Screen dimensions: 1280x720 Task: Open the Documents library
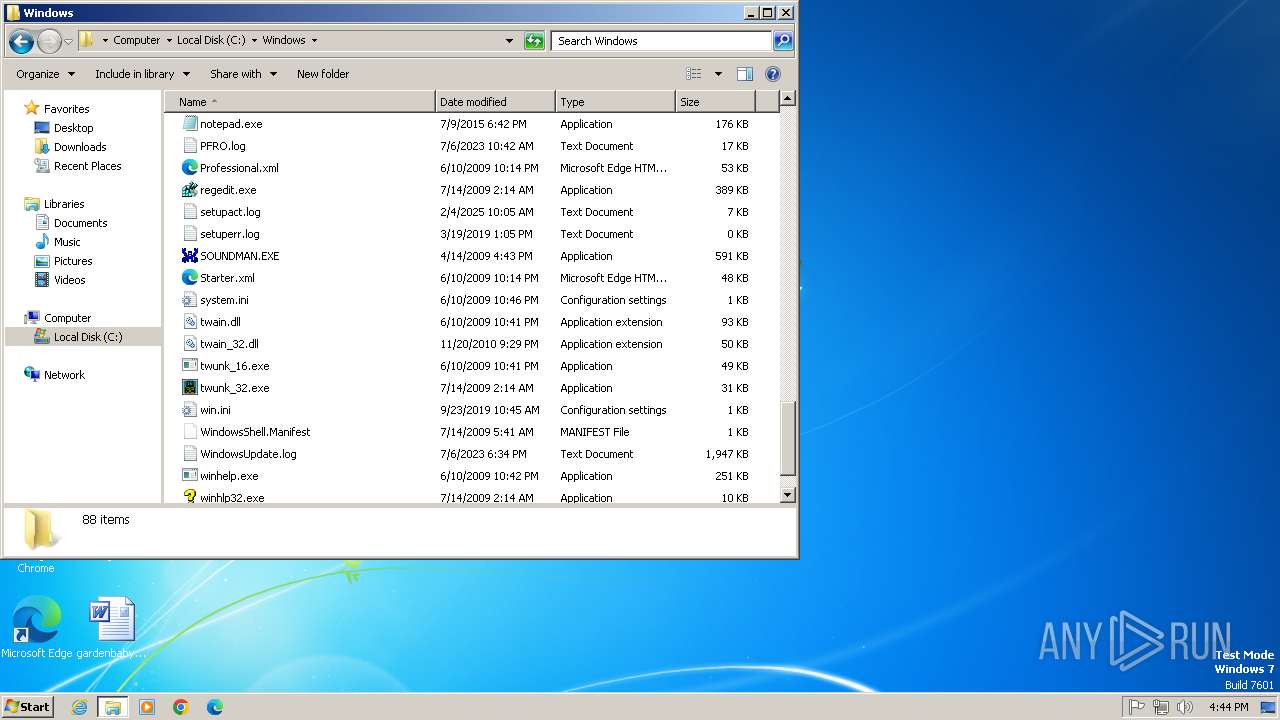point(80,223)
